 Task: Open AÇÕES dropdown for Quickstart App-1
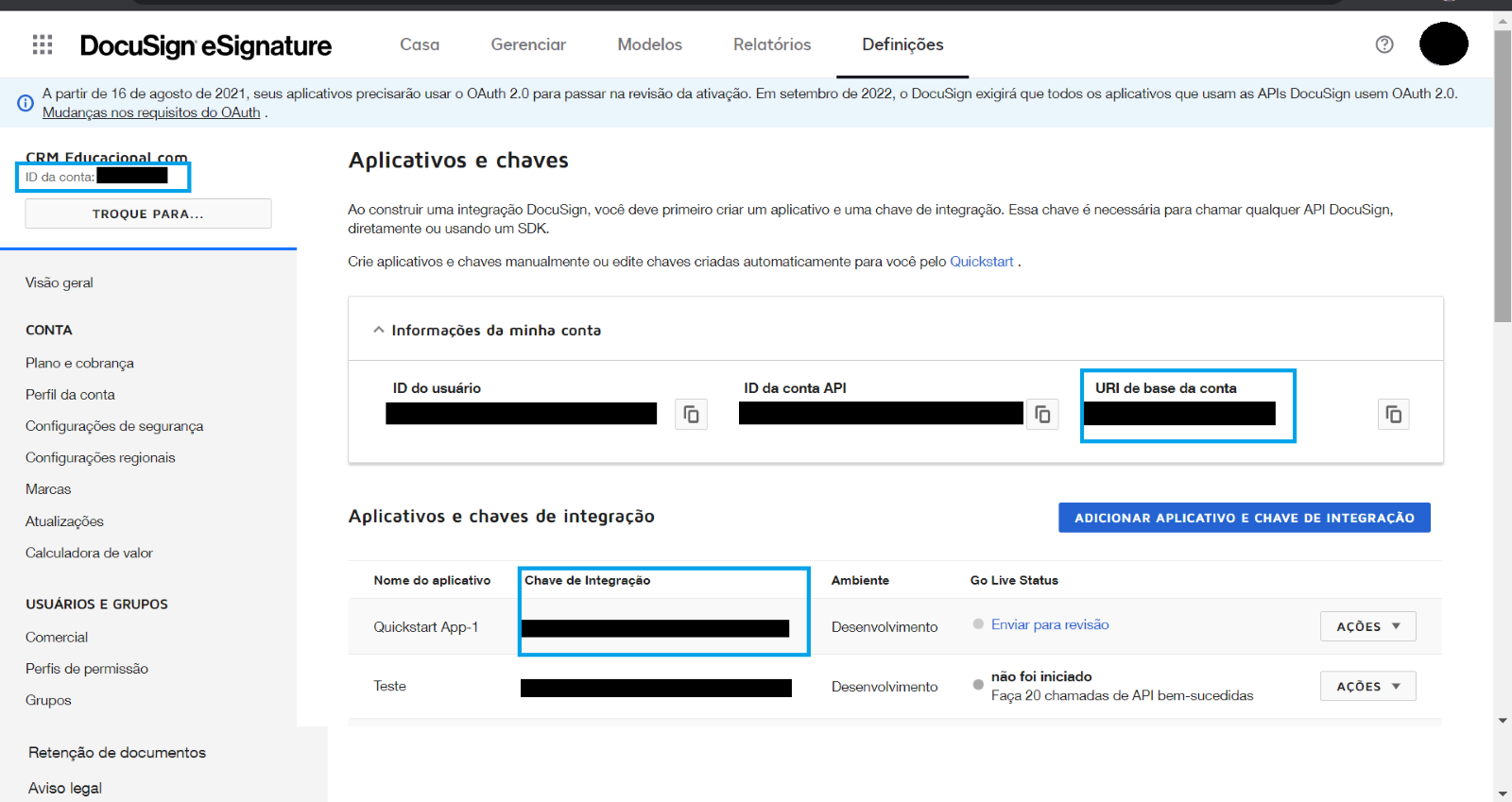1367,626
